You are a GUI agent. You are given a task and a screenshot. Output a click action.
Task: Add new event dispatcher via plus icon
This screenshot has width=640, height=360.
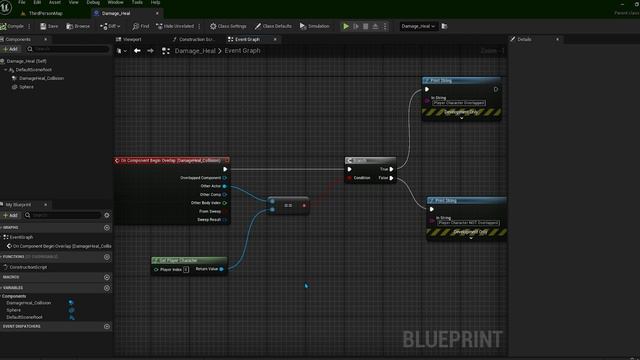(107, 326)
